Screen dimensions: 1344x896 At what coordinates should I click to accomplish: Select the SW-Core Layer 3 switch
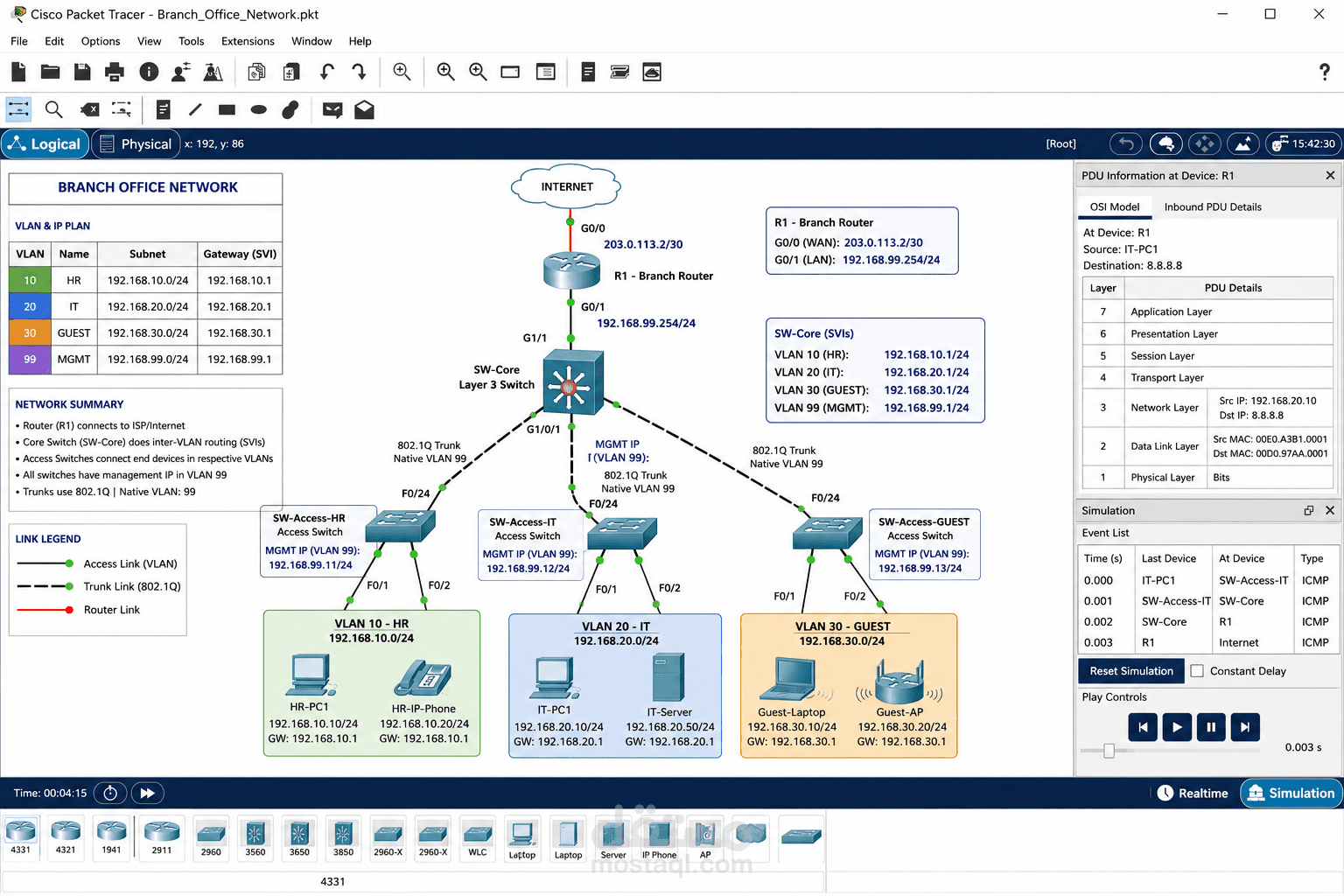point(573,381)
